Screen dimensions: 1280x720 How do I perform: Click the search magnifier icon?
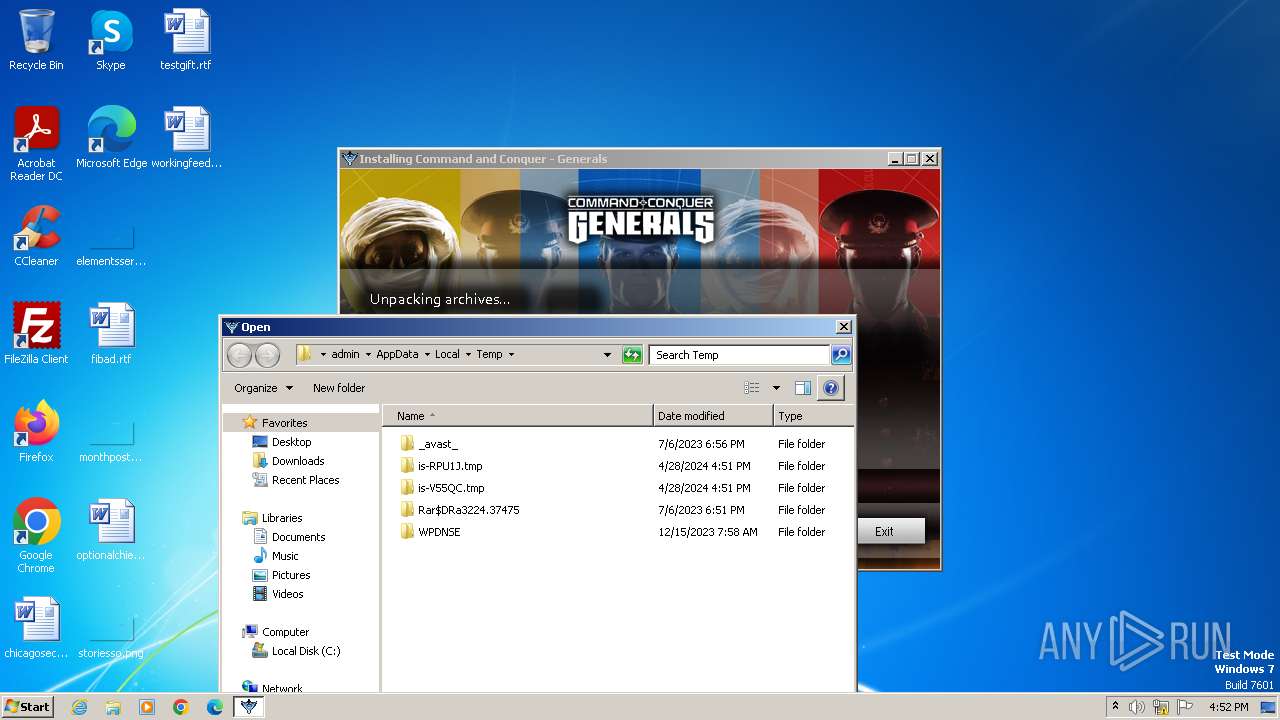coord(841,355)
